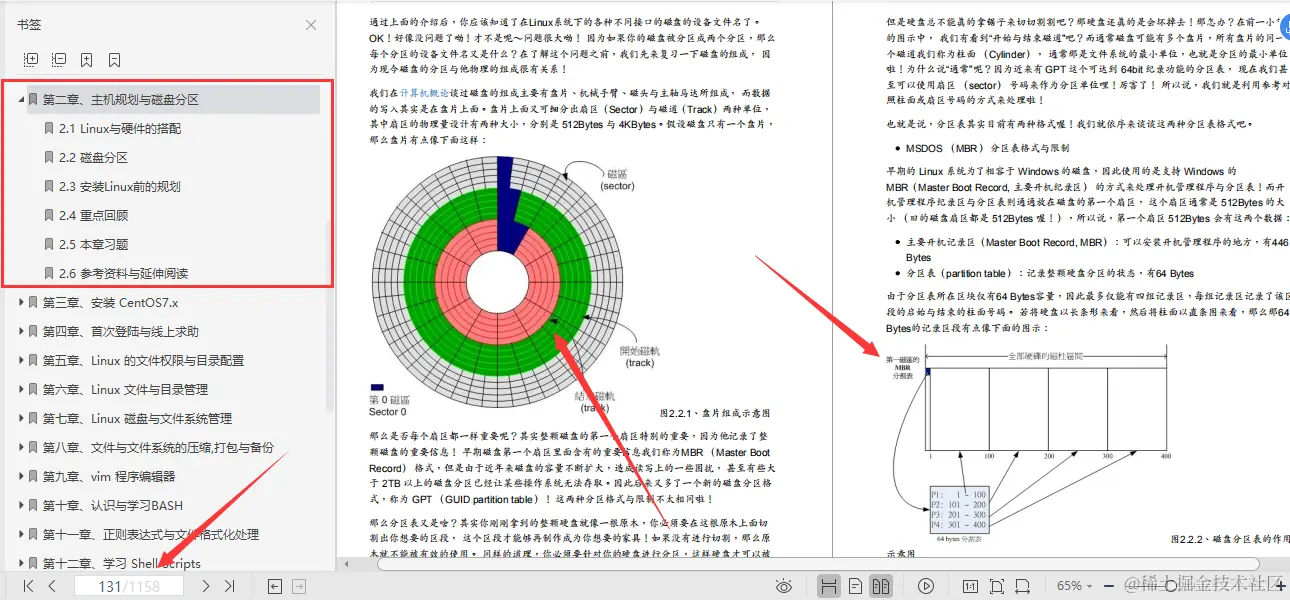This screenshot has height=600, width=1290.
Task: Click the zoom in plus button
Action: tap(1280, 586)
